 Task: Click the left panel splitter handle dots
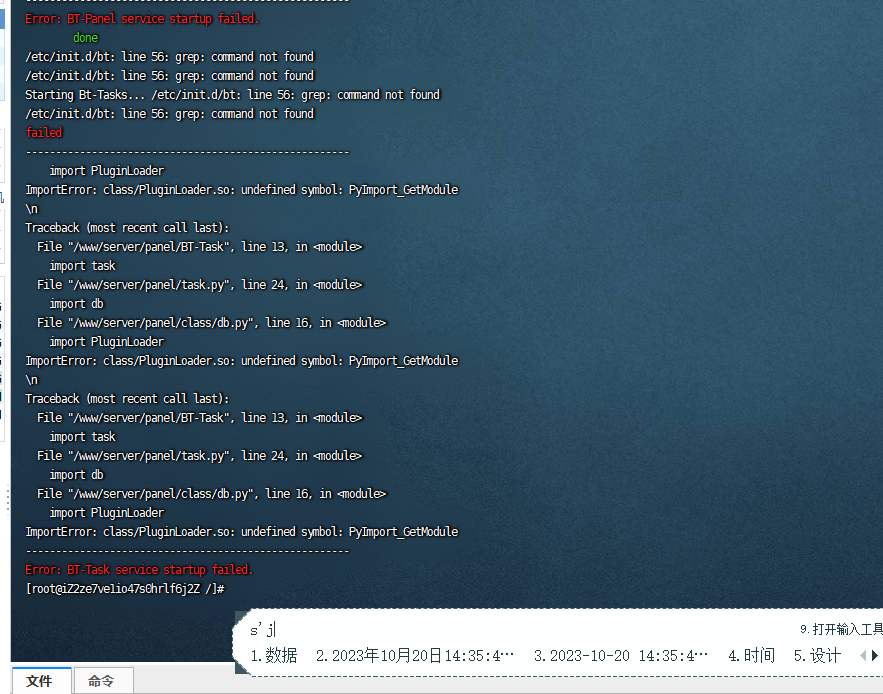pyautogui.click(x=8, y=497)
